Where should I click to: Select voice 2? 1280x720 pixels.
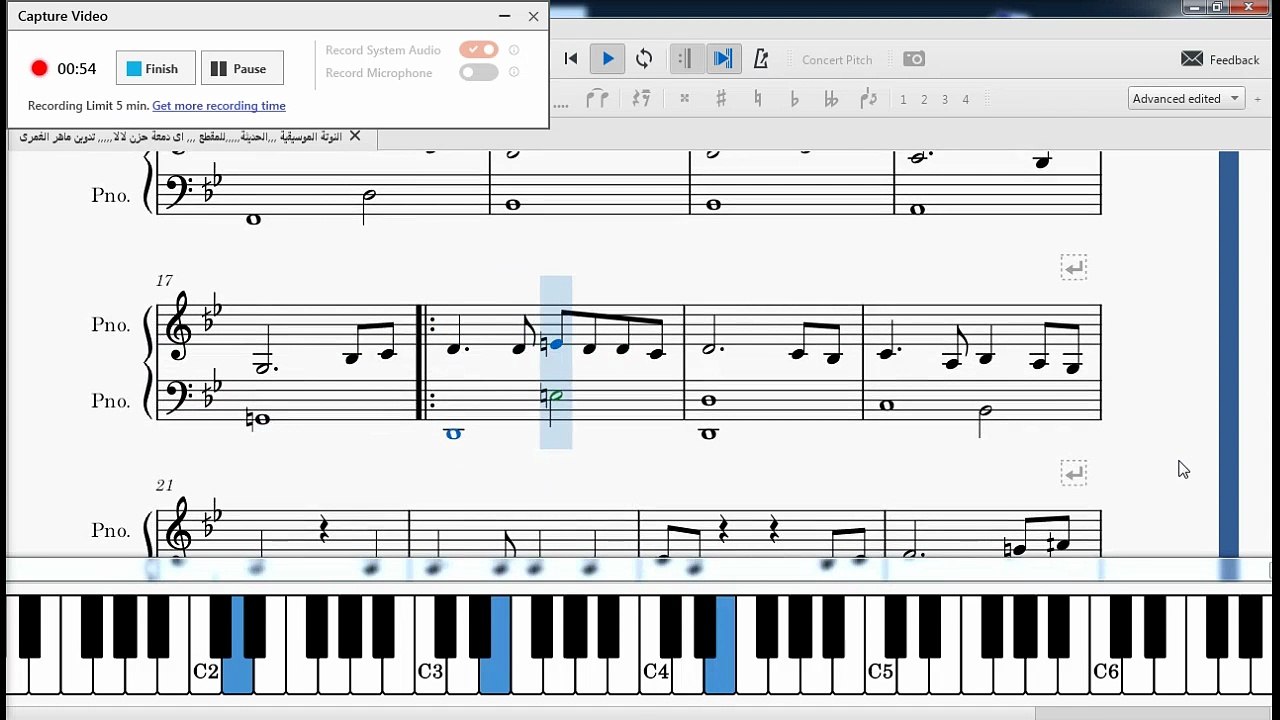coord(924,99)
